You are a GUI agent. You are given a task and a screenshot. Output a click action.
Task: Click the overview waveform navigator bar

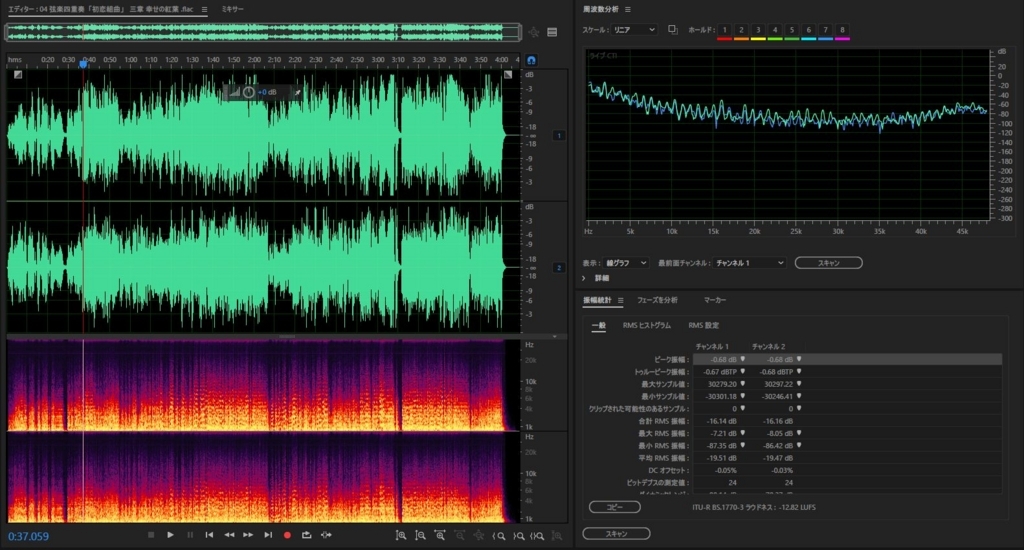(263, 32)
